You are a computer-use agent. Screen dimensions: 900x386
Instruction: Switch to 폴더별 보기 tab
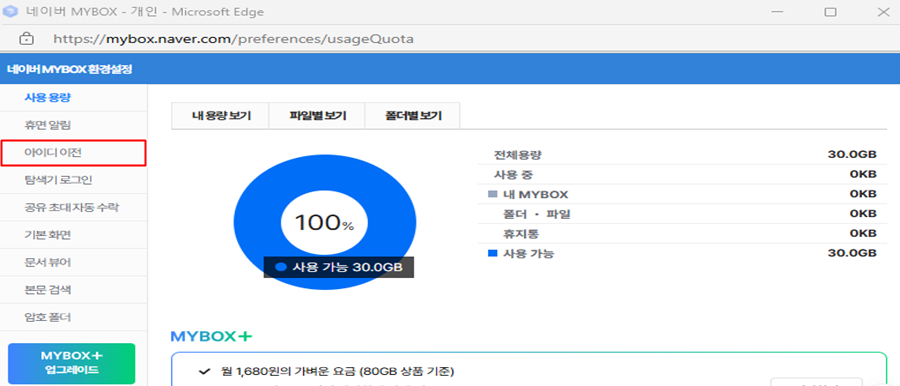coord(413,116)
